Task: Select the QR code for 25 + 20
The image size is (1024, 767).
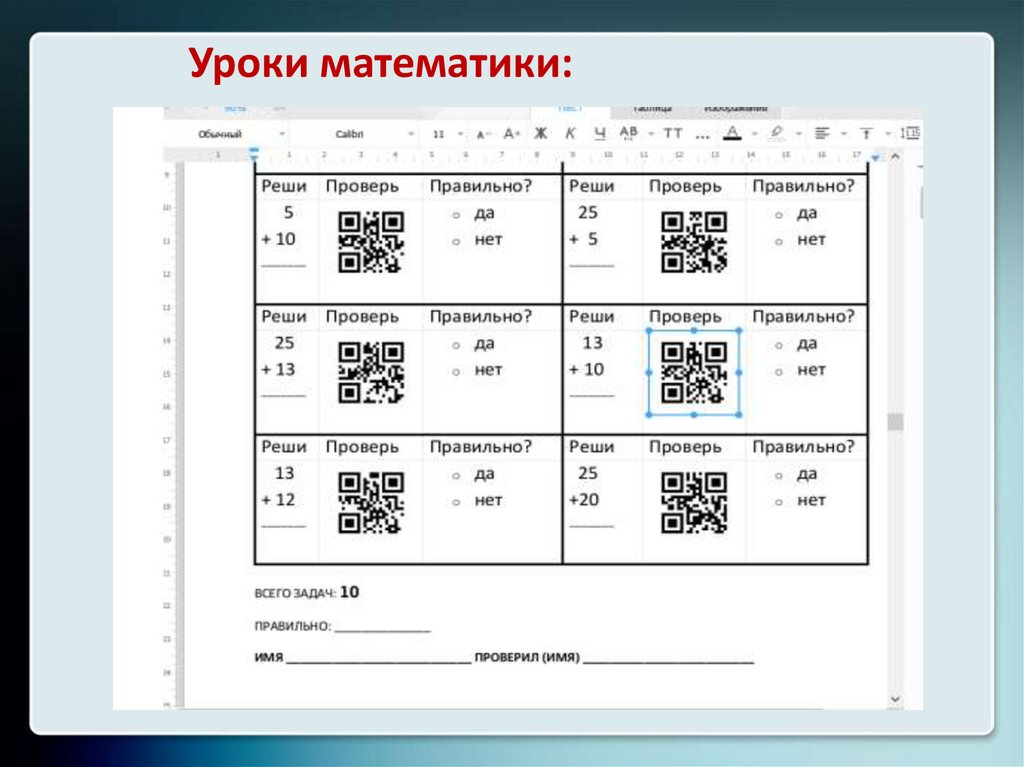Action: [694, 502]
